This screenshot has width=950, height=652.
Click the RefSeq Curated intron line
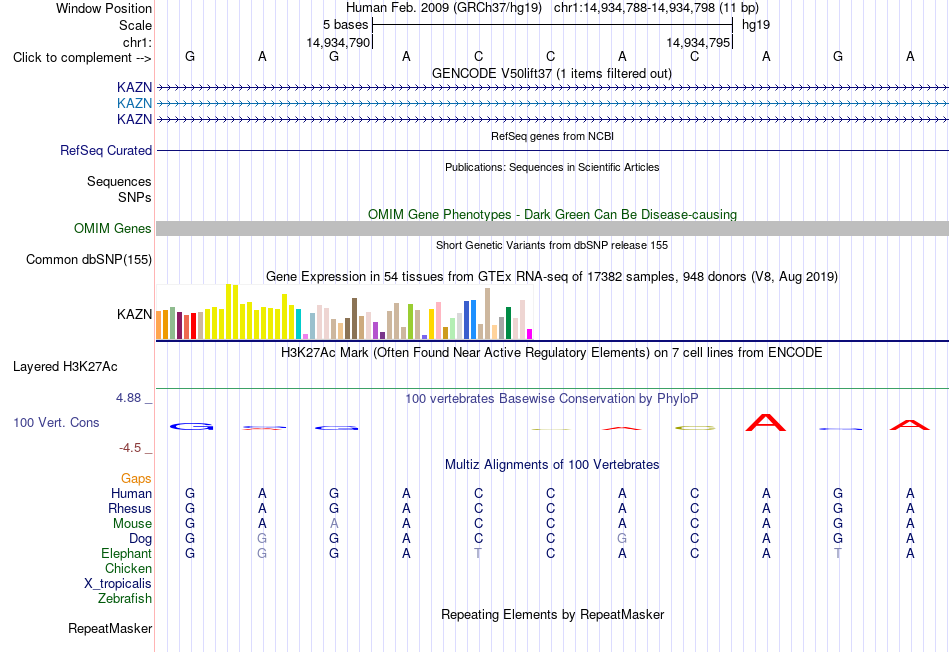point(552,150)
